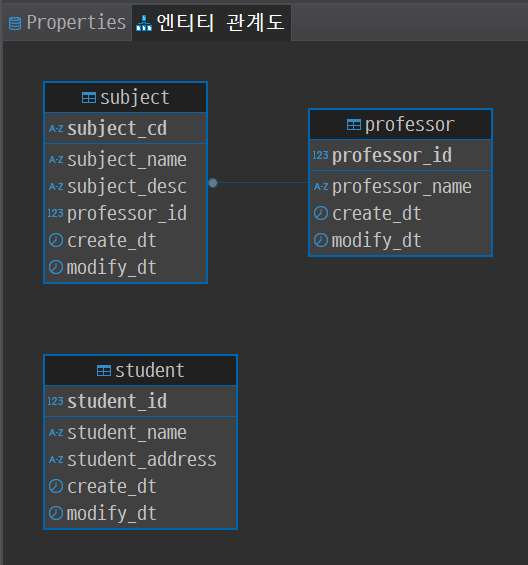
Task: Click the clock icon beside student modify_dt
Action: (x=56, y=513)
